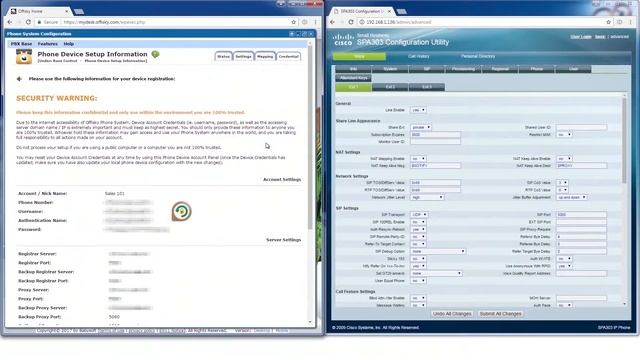
Task: Switch to the Settings tab in Offisky
Action: point(243,56)
